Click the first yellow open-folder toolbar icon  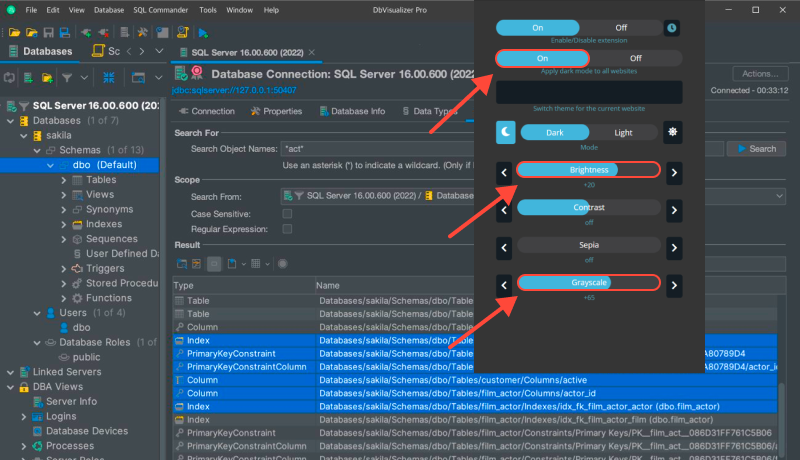coord(14,33)
